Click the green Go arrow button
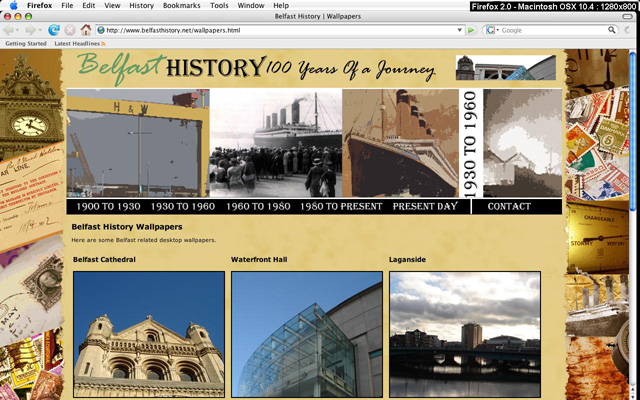Viewport: 640px width, 400px height. [471, 30]
